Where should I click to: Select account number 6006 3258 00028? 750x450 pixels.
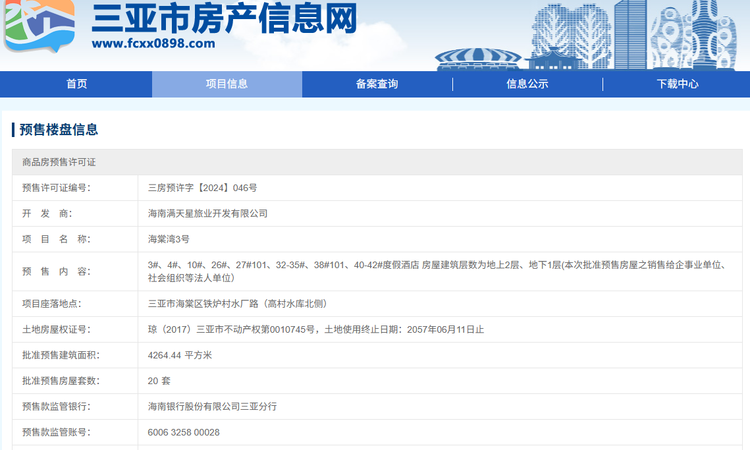coord(184,432)
